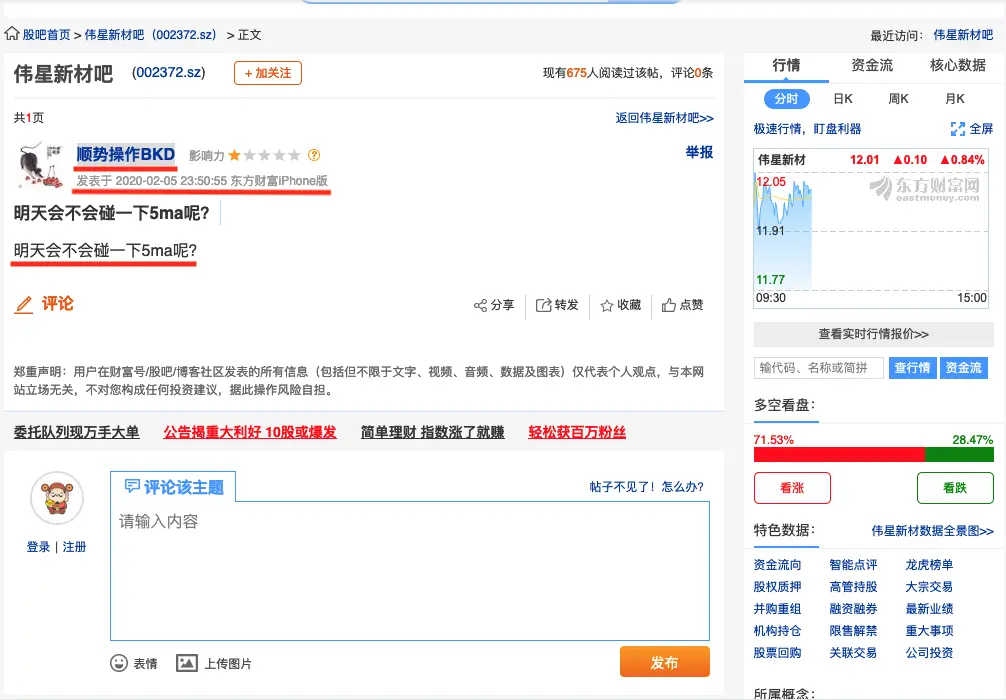Viewport: 1006px width, 700px height.
Task: Switch to the 资金流 tab
Action: tap(871, 65)
